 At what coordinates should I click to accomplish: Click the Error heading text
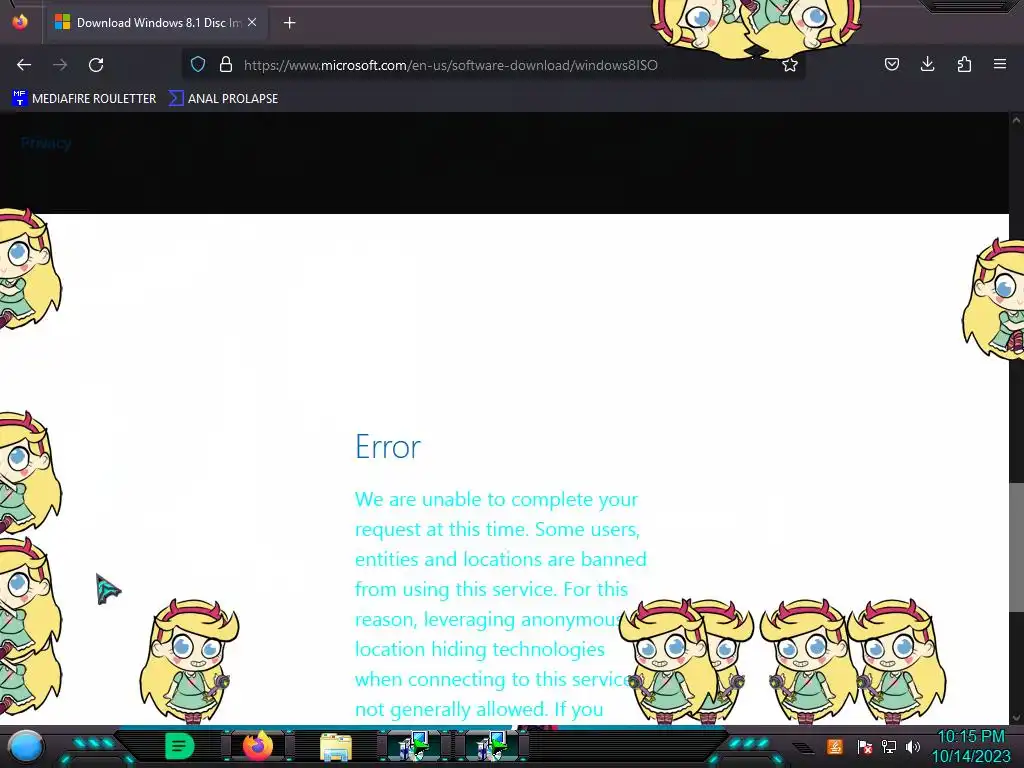point(388,447)
